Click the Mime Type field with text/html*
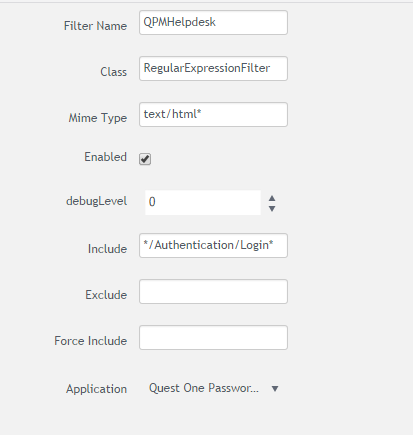 point(213,115)
